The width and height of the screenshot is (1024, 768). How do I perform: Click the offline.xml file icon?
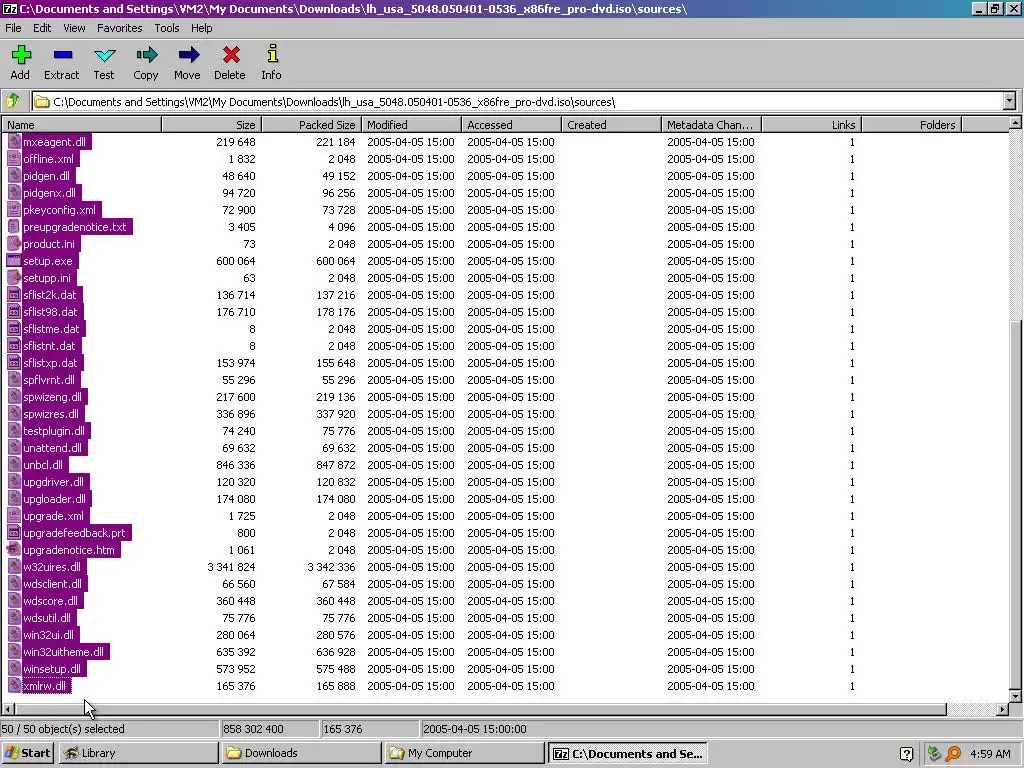14,159
